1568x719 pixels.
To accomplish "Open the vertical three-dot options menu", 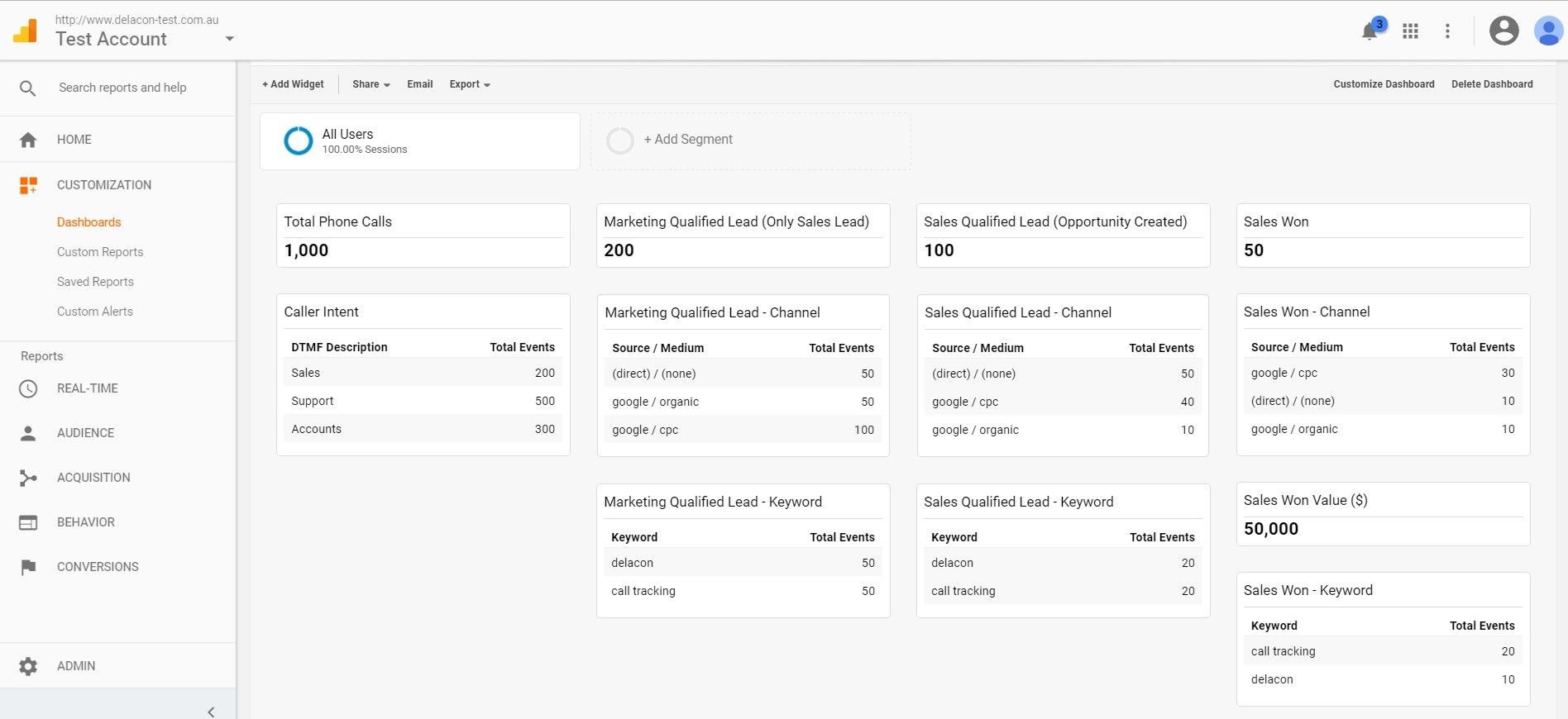I will [1447, 31].
